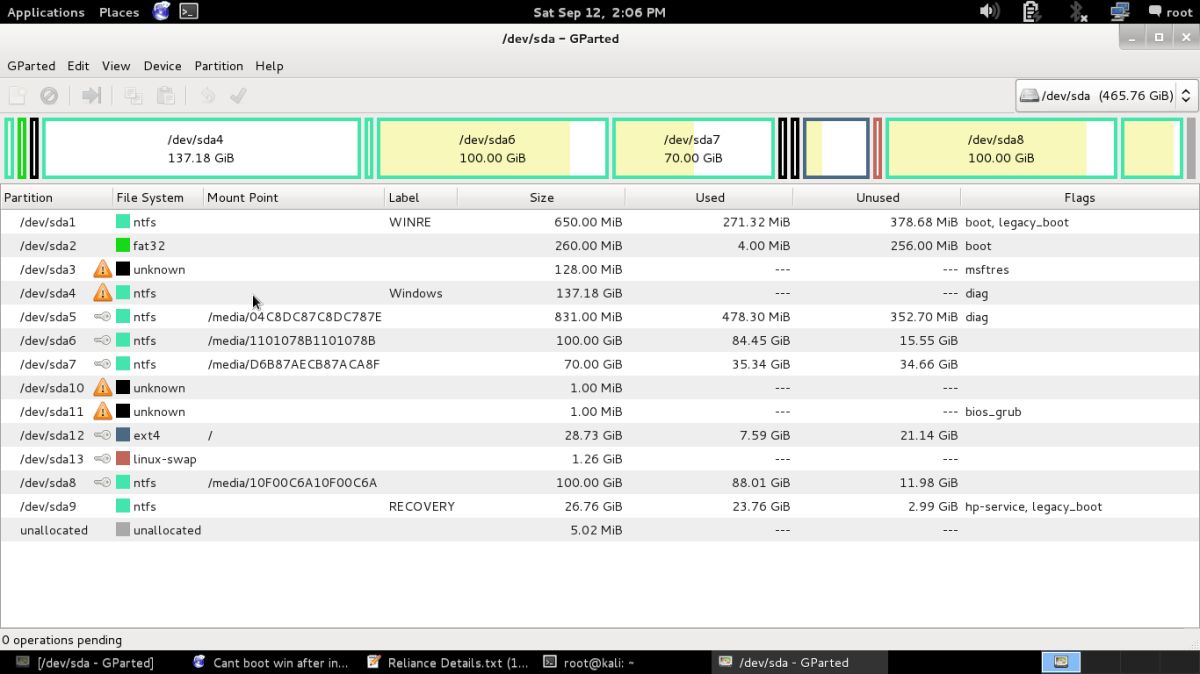Image resolution: width=1200 pixels, height=674 pixels.
Task: Open the GParted menu
Action: (31, 66)
